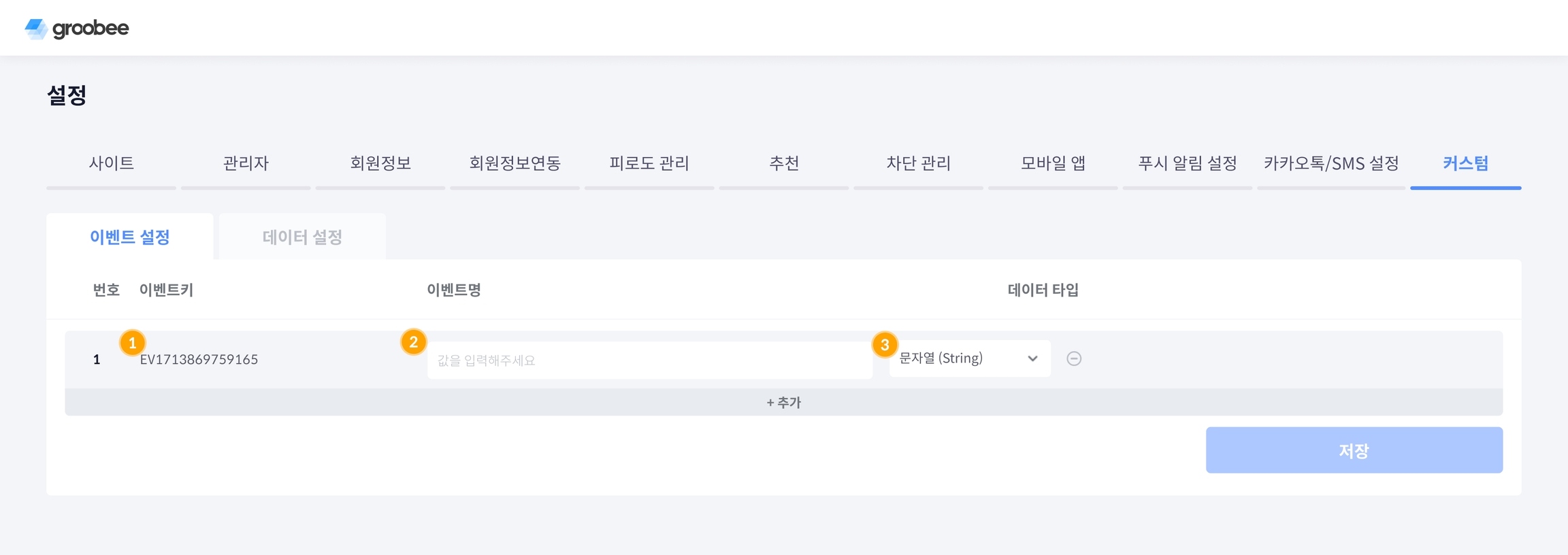Click the orange number 3 badge

click(x=885, y=345)
